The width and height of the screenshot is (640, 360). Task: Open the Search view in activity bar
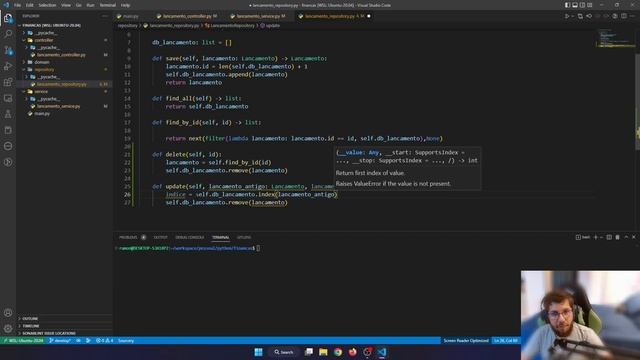[x=8, y=34]
